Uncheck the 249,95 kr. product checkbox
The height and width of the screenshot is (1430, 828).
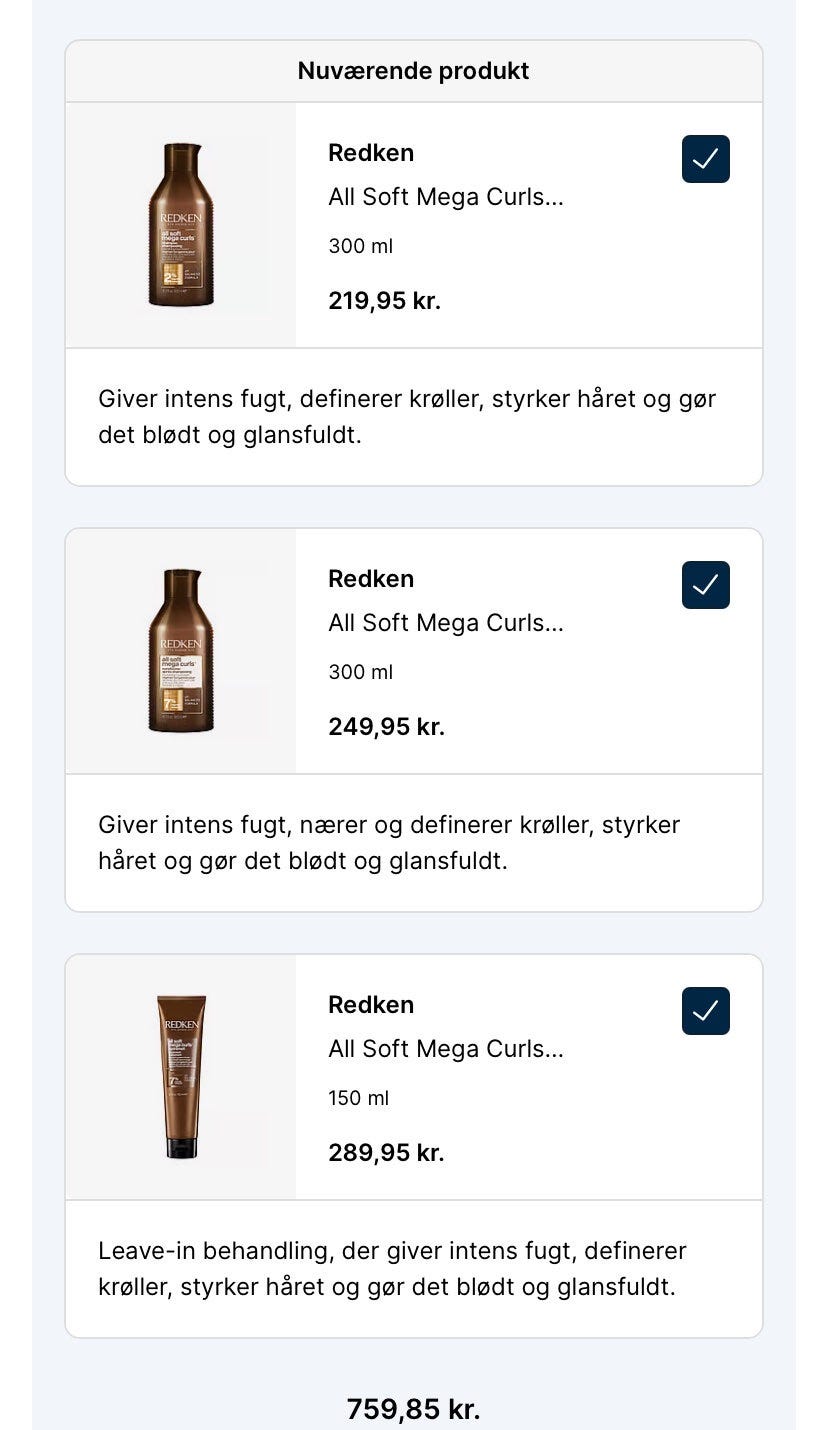click(705, 585)
